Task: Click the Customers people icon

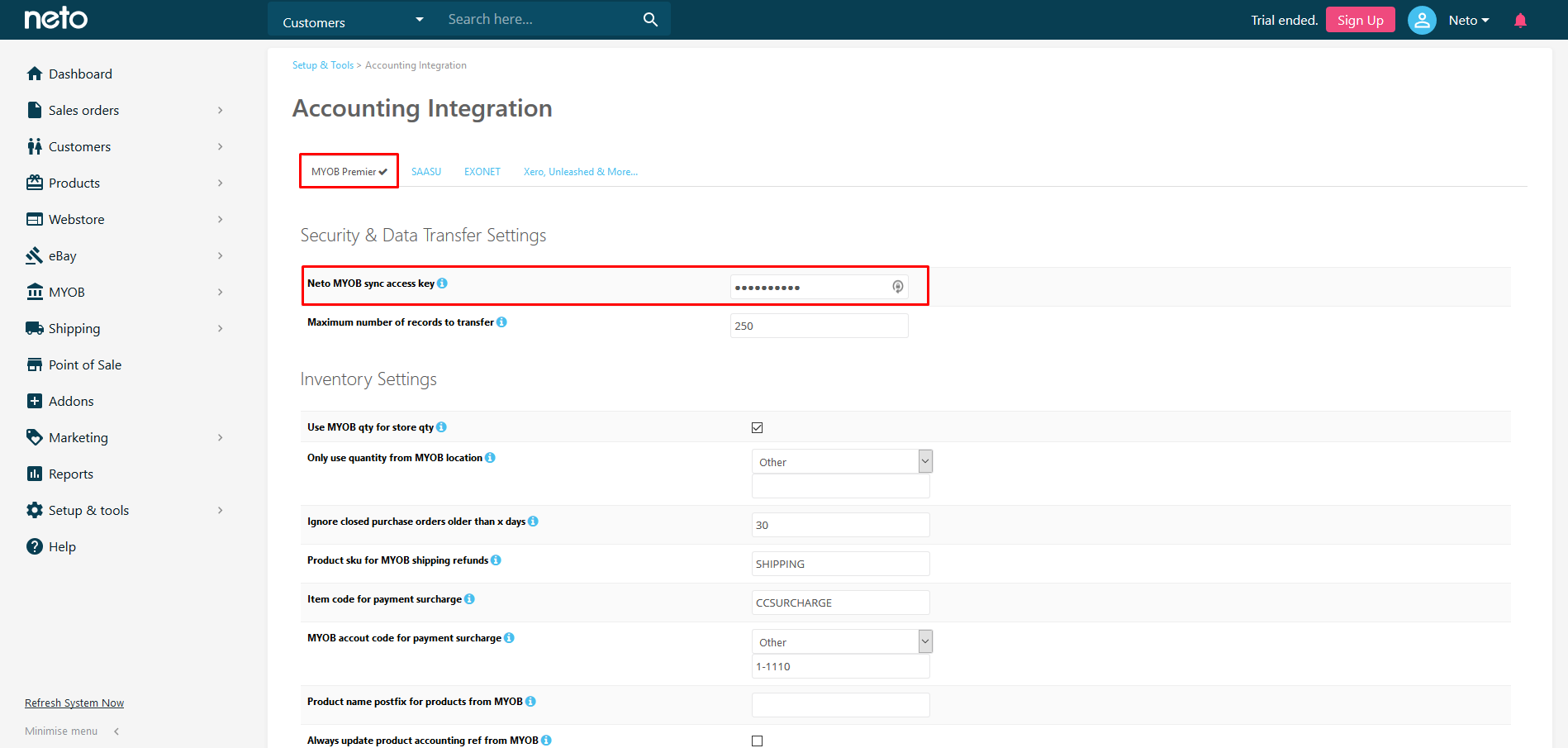Action: (34, 146)
